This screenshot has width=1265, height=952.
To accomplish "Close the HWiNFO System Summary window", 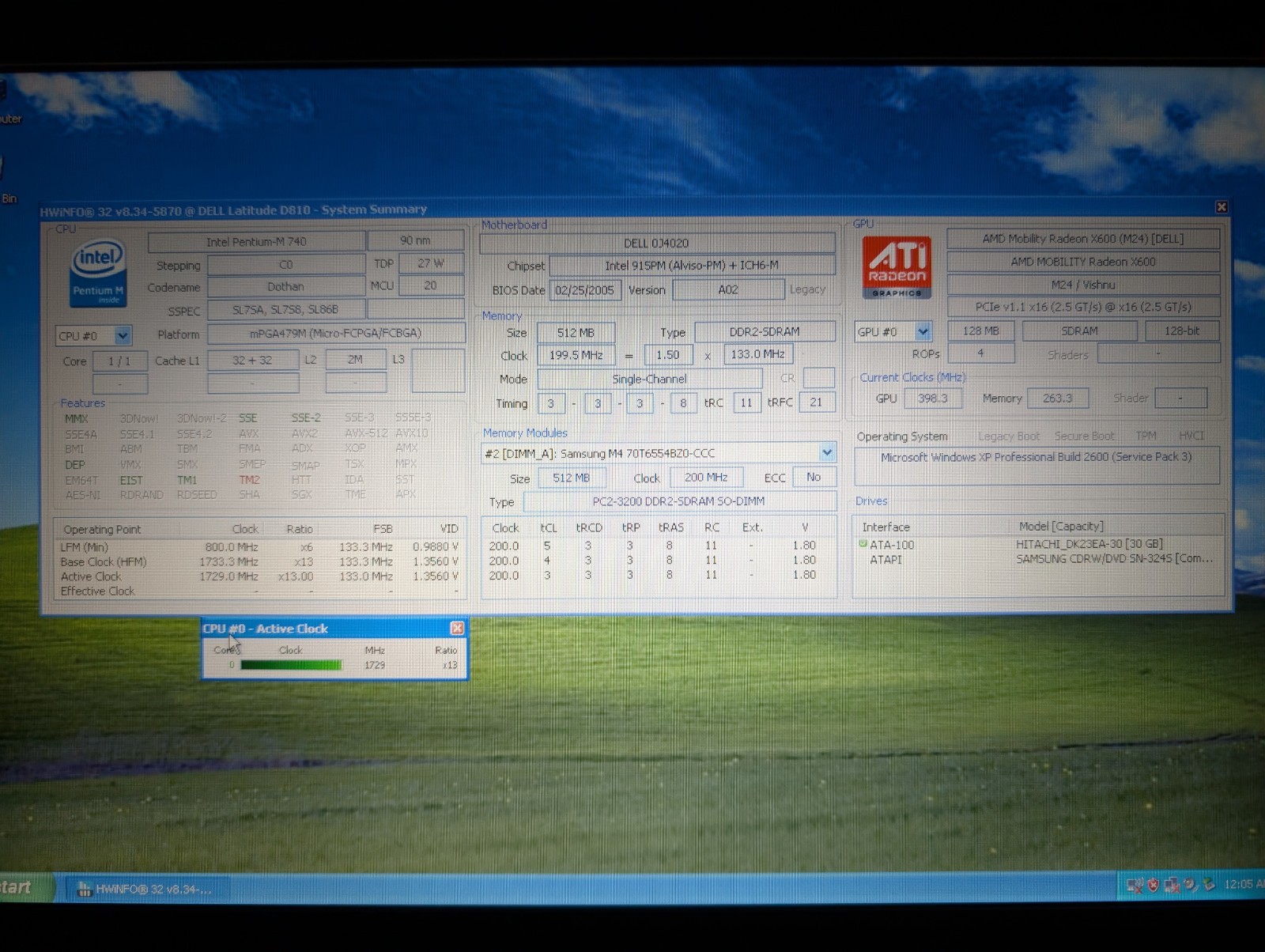I will (x=1222, y=207).
